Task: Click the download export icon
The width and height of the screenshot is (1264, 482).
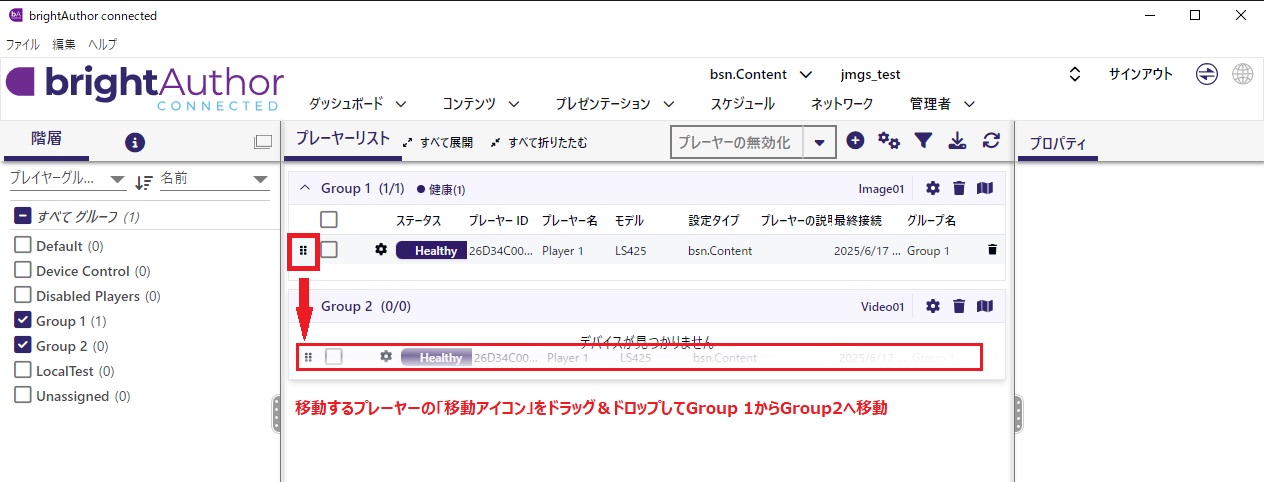Action: [957, 141]
